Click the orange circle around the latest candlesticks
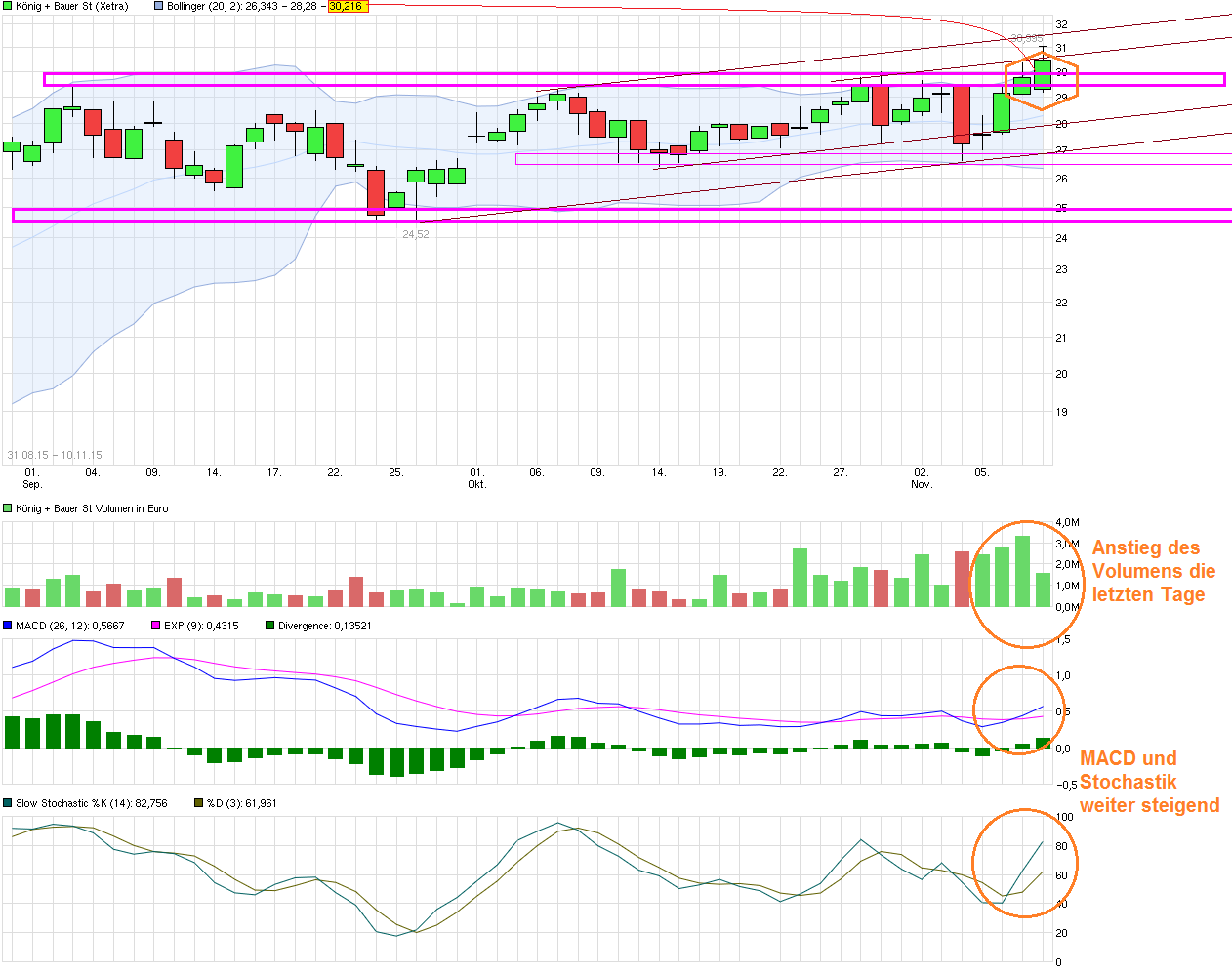Image resolution: width=1232 pixels, height=973 pixels. [x=1042, y=79]
